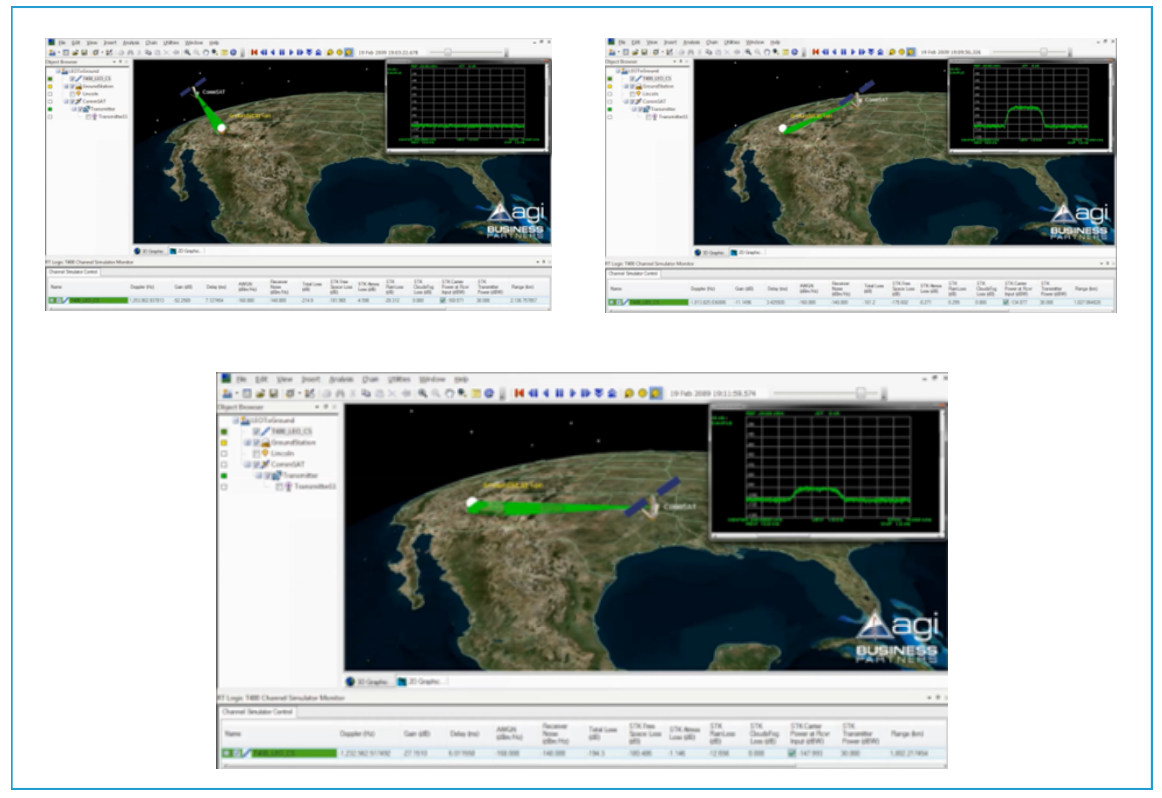1162x798 pixels.
Task: Toggle the STK Carrier Power at Rcvr Input checkbox
Action: [x=792, y=753]
